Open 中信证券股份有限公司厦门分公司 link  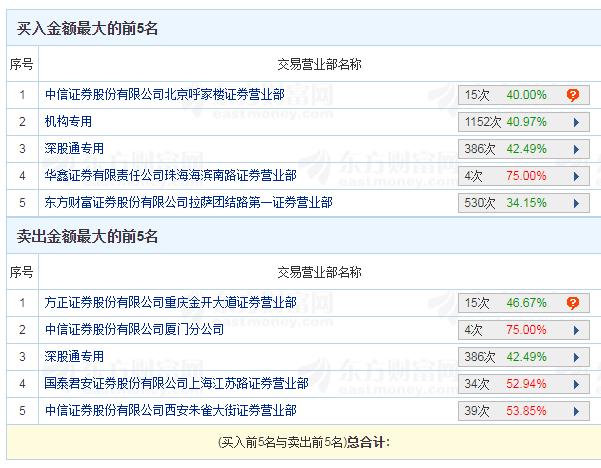134,329
